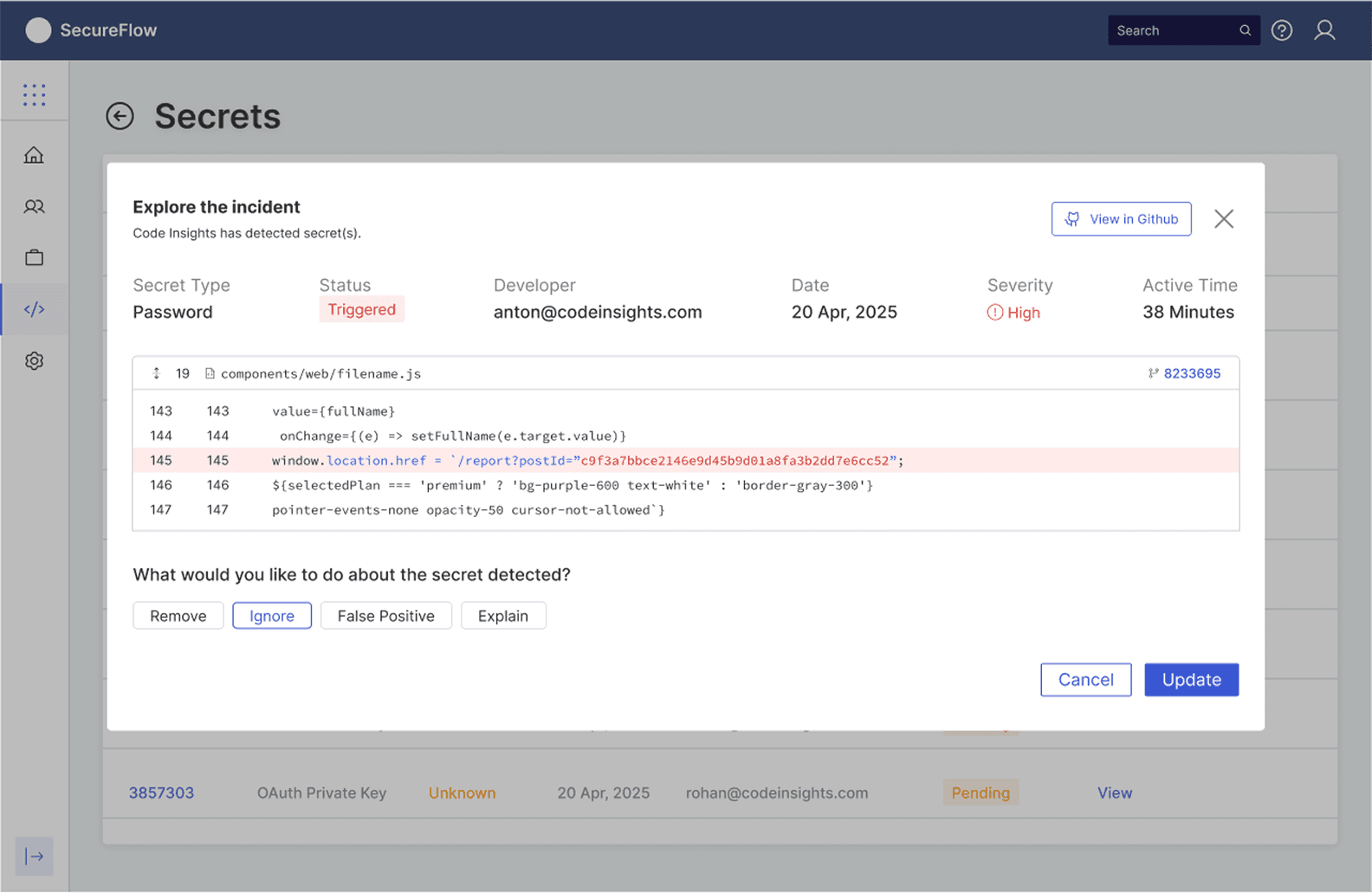This screenshot has height=893, width=1372.
Task: Select the code secrets sidebar icon
Action: [34, 309]
